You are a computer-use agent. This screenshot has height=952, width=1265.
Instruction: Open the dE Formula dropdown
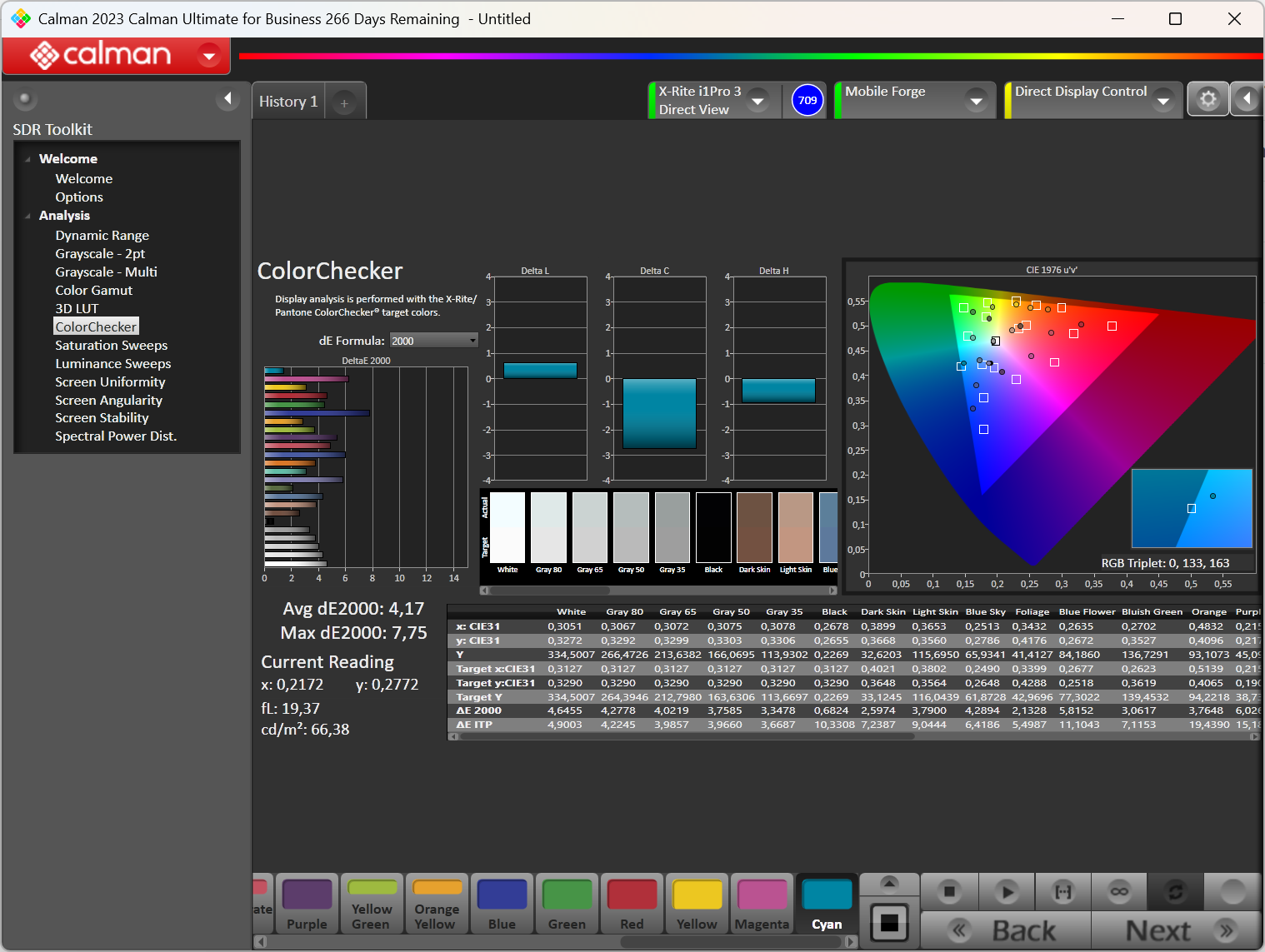(433, 341)
